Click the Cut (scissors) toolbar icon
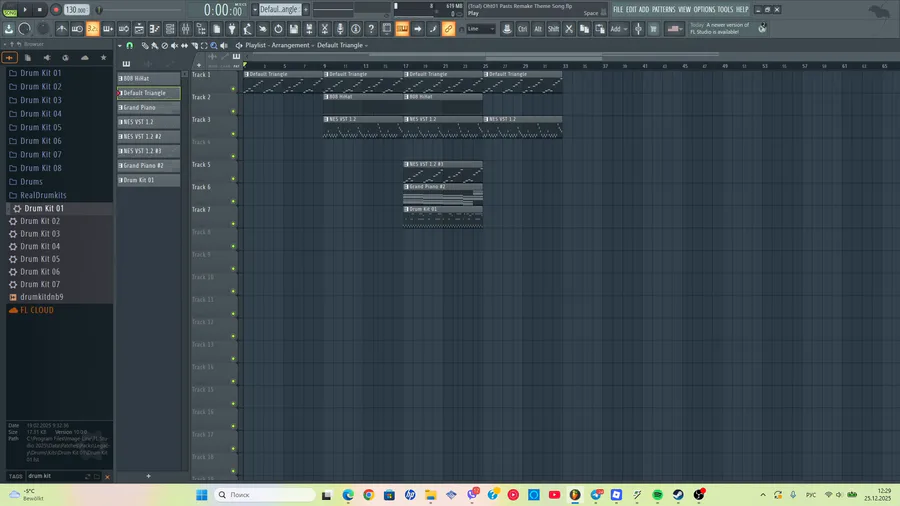This screenshot has height=506, width=900. (569, 29)
